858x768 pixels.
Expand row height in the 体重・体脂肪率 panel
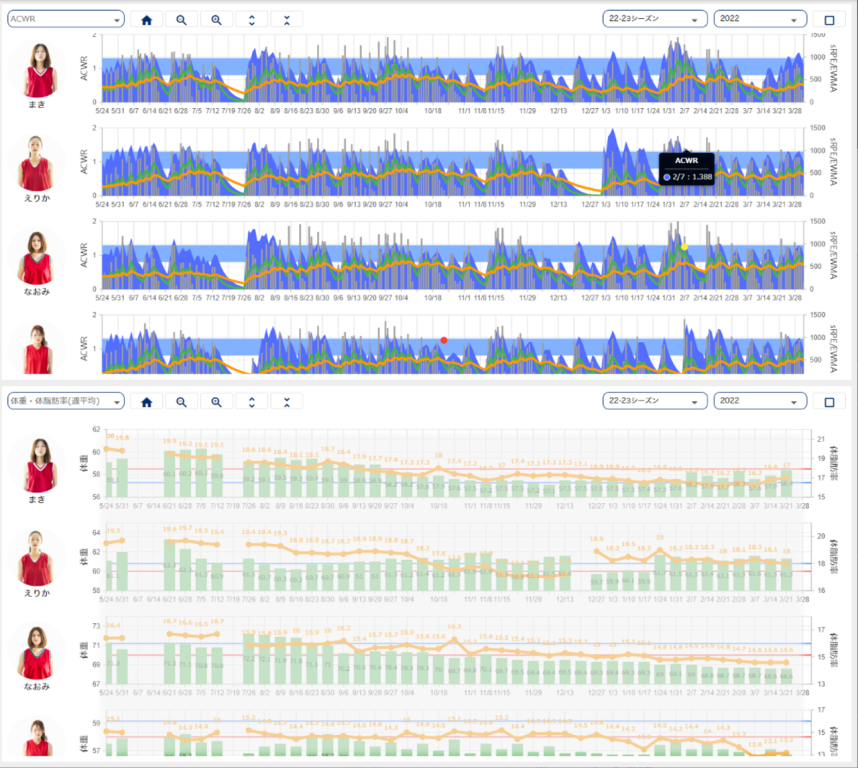click(251, 401)
